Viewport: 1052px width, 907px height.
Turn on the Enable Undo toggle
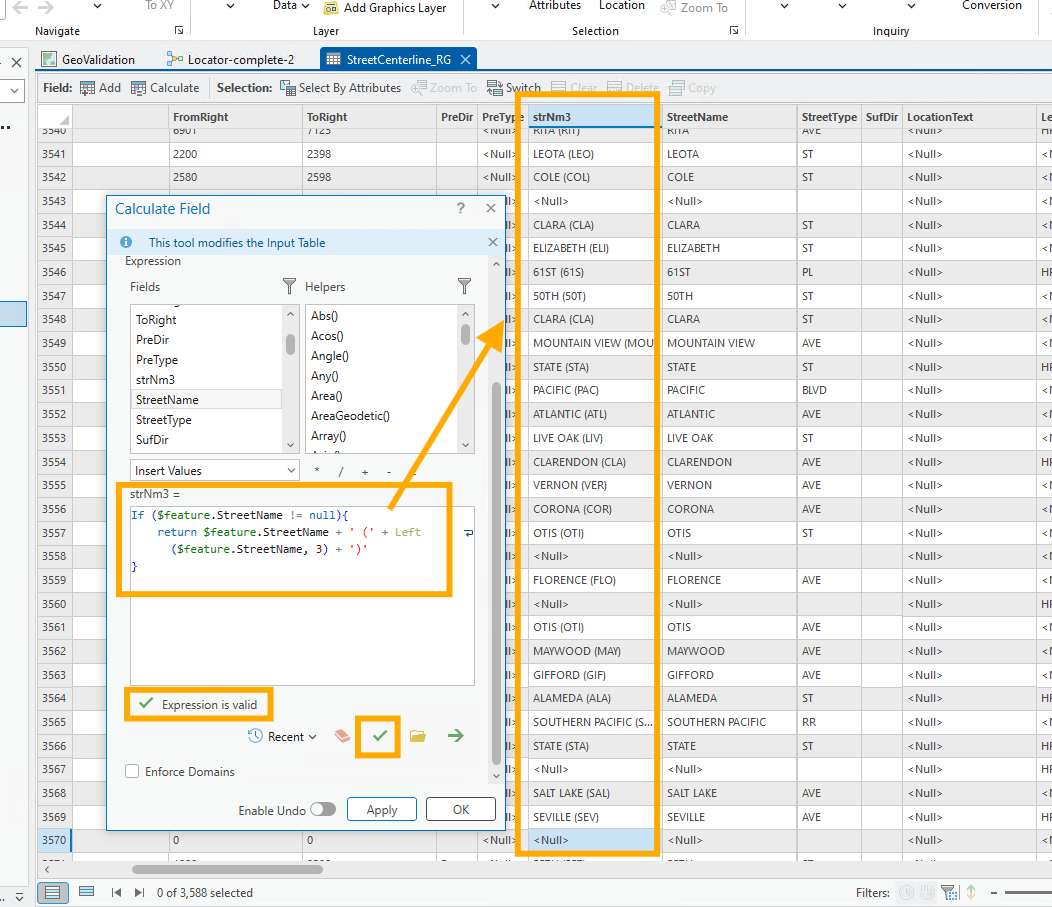(x=323, y=810)
